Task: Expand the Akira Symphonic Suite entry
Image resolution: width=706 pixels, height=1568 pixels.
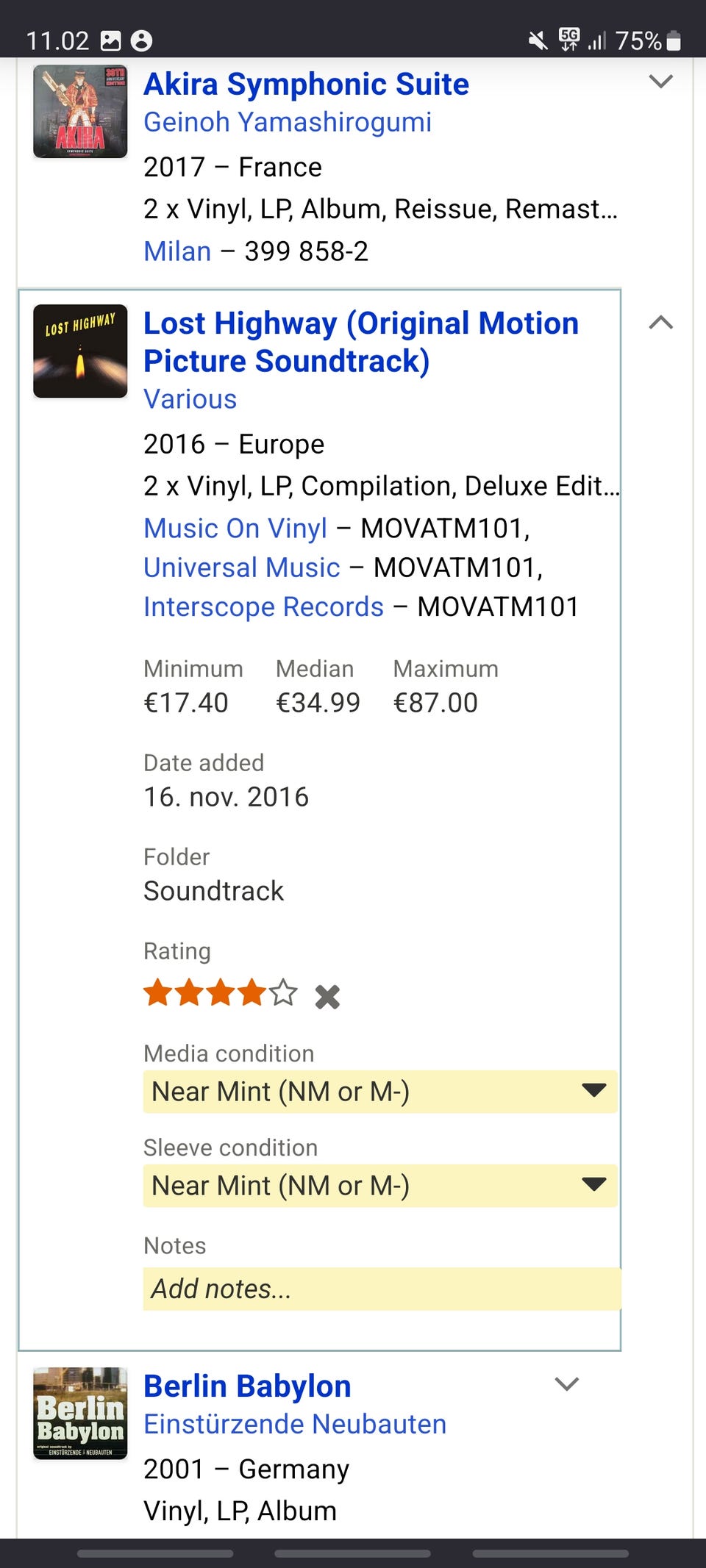Action: tap(661, 81)
